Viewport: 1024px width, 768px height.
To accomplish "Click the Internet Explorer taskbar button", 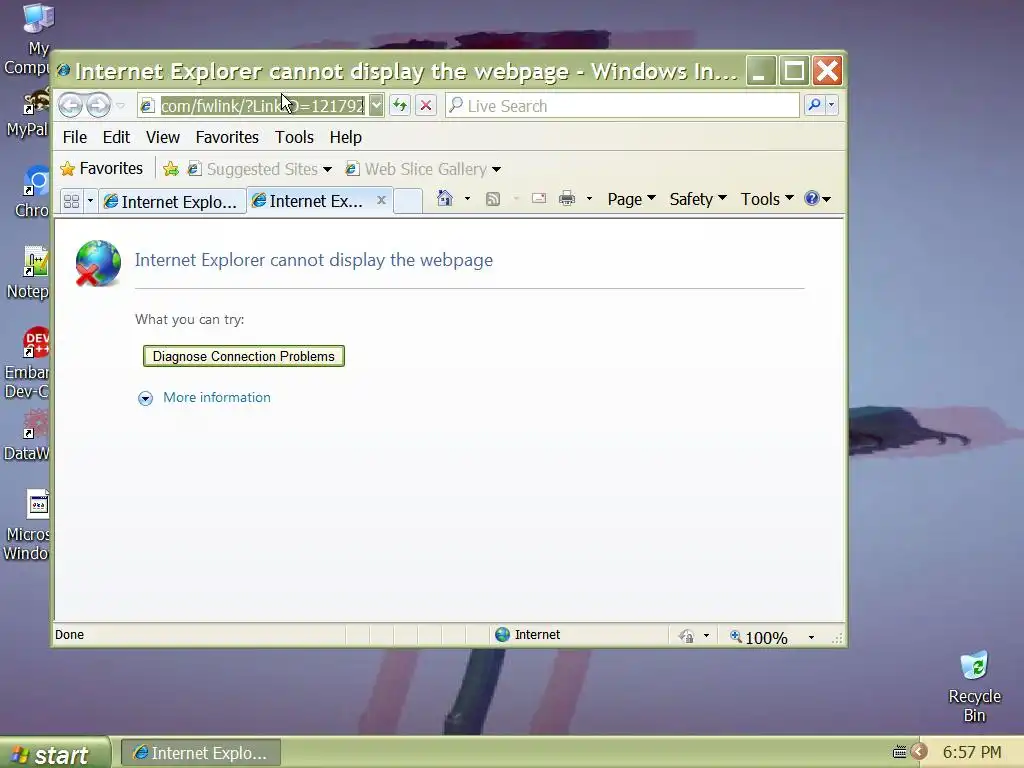I will 201,753.
